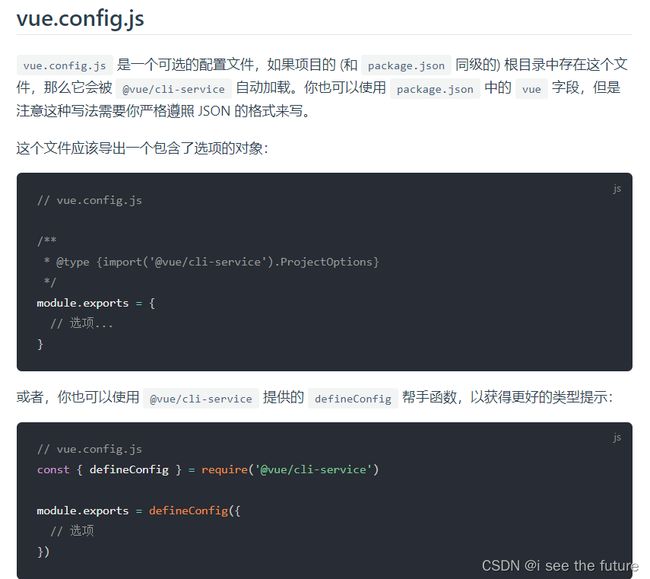Click the inline vue code tag
This screenshot has height=579, width=650.
pos(531,89)
